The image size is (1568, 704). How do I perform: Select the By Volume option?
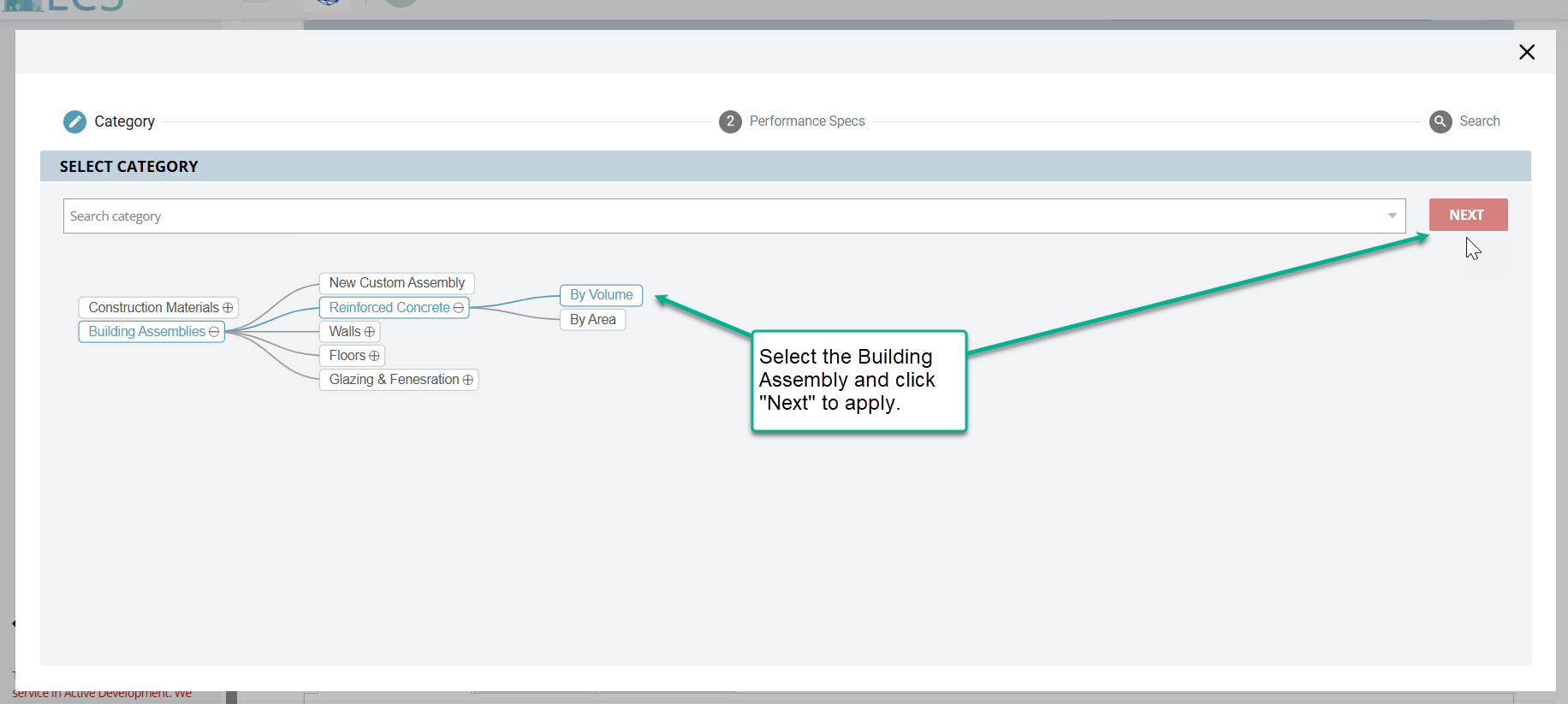coord(601,295)
